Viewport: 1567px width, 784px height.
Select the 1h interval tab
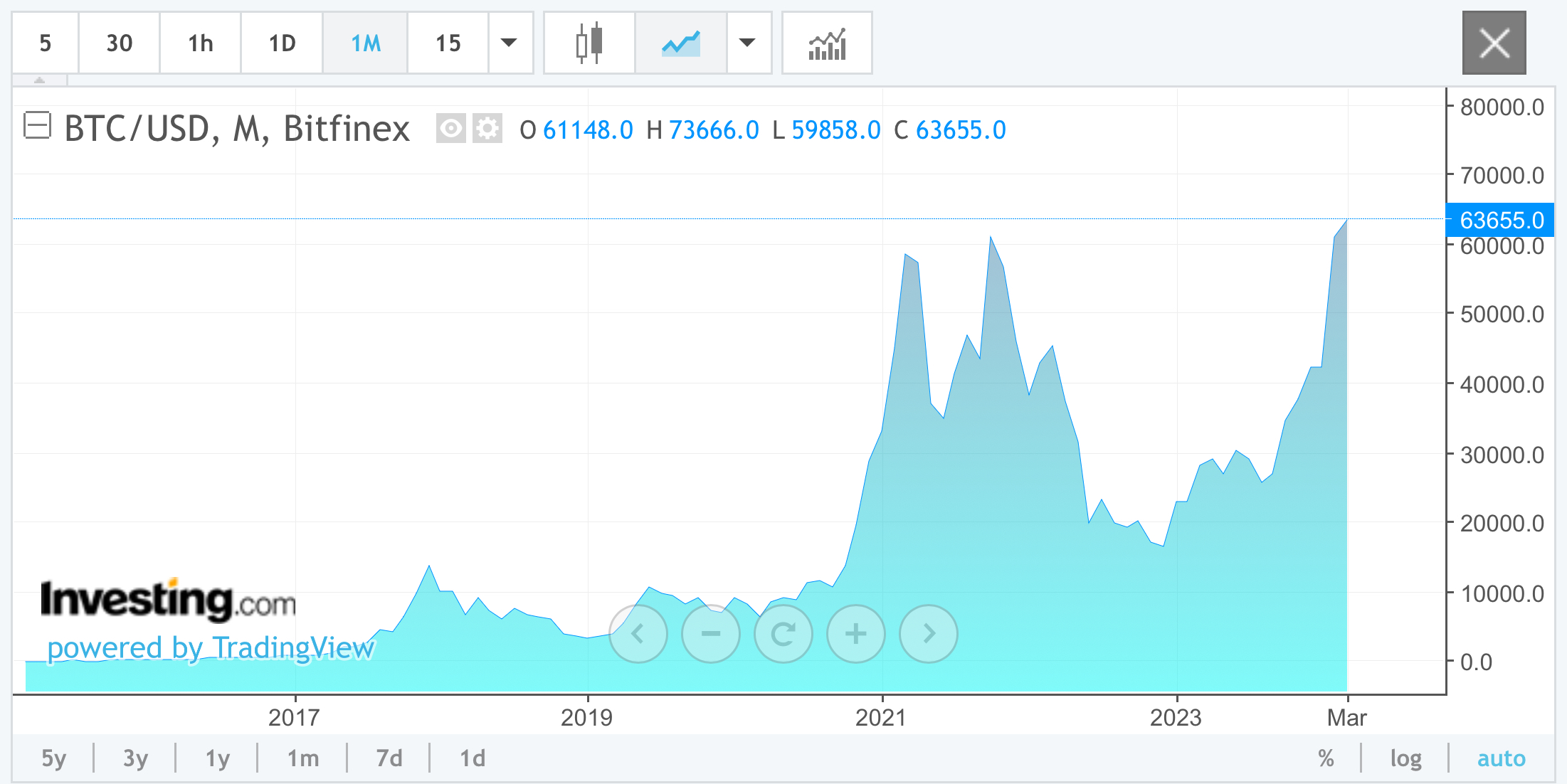pyautogui.click(x=201, y=43)
